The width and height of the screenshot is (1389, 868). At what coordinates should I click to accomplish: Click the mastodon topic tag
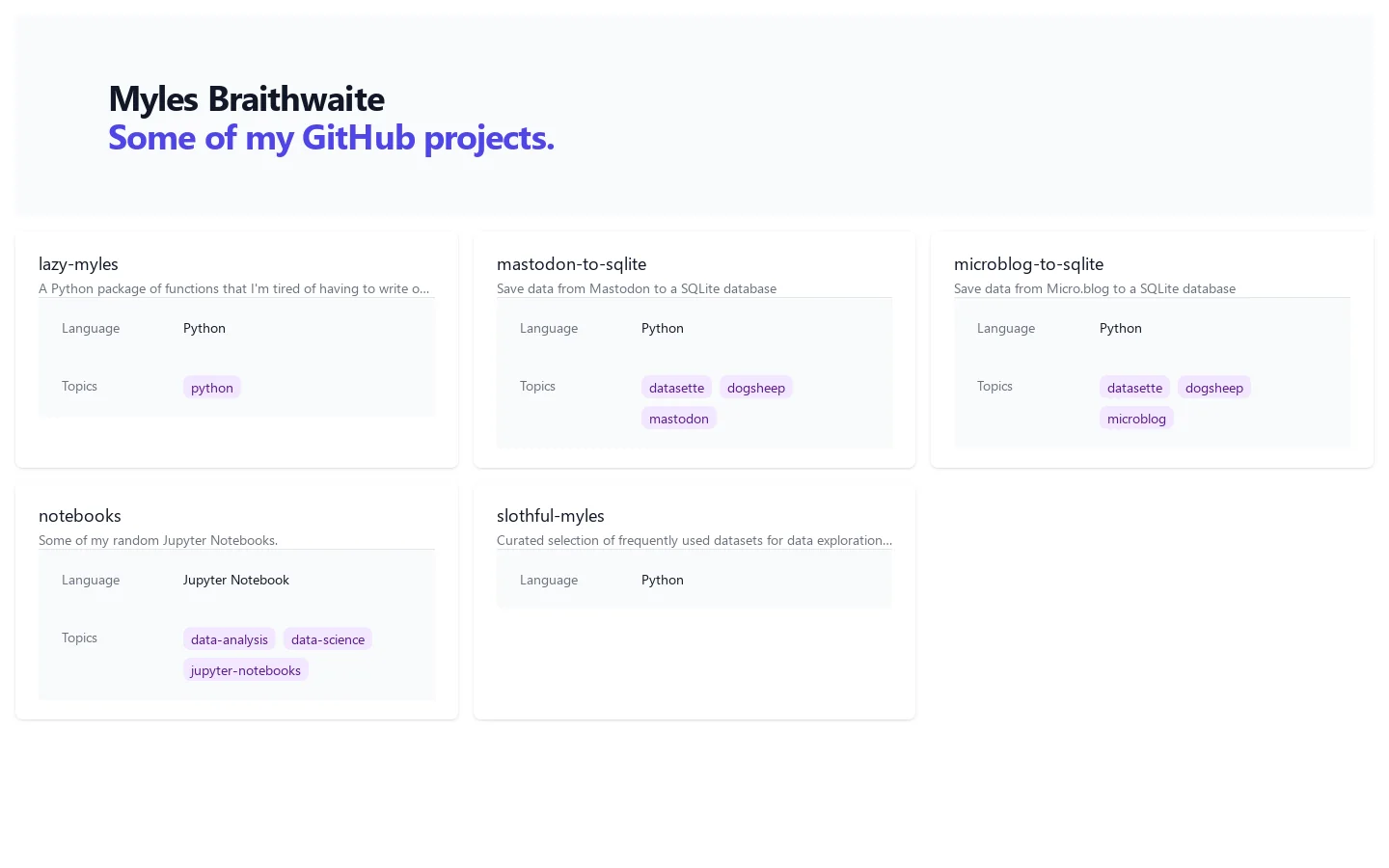pos(679,419)
